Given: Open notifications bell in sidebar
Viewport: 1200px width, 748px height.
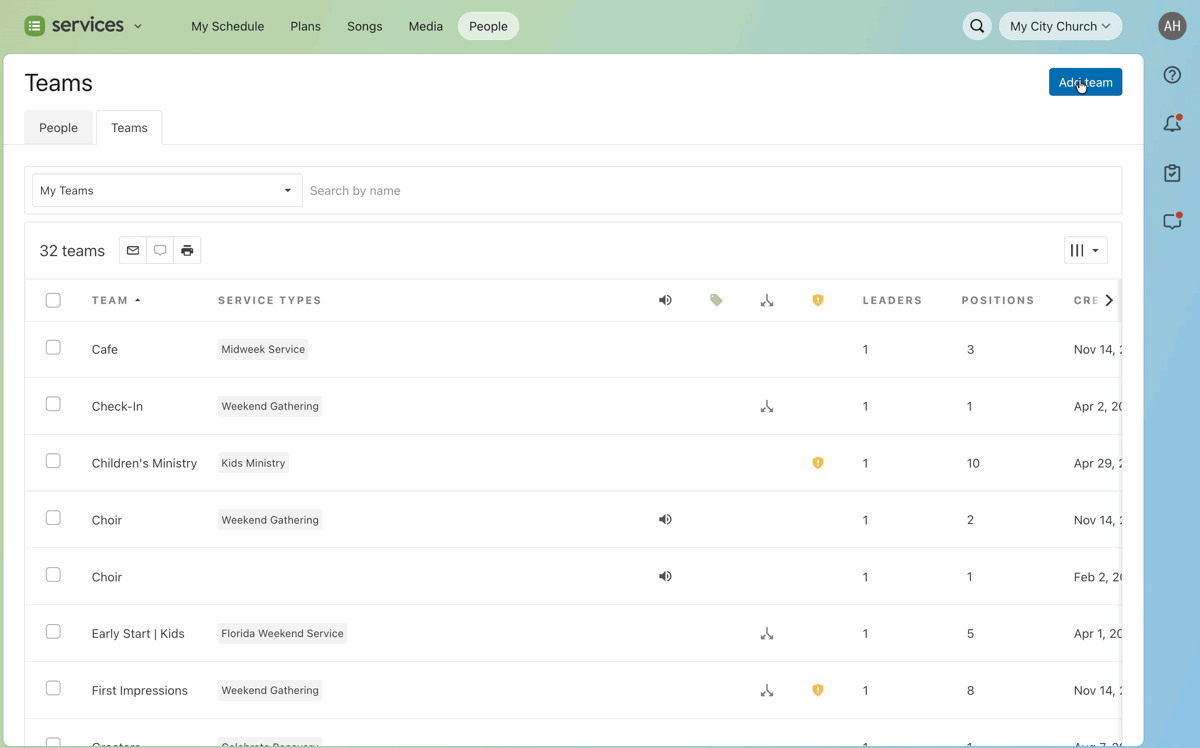Looking at the screenshot, I should [x=1172, y=124].
